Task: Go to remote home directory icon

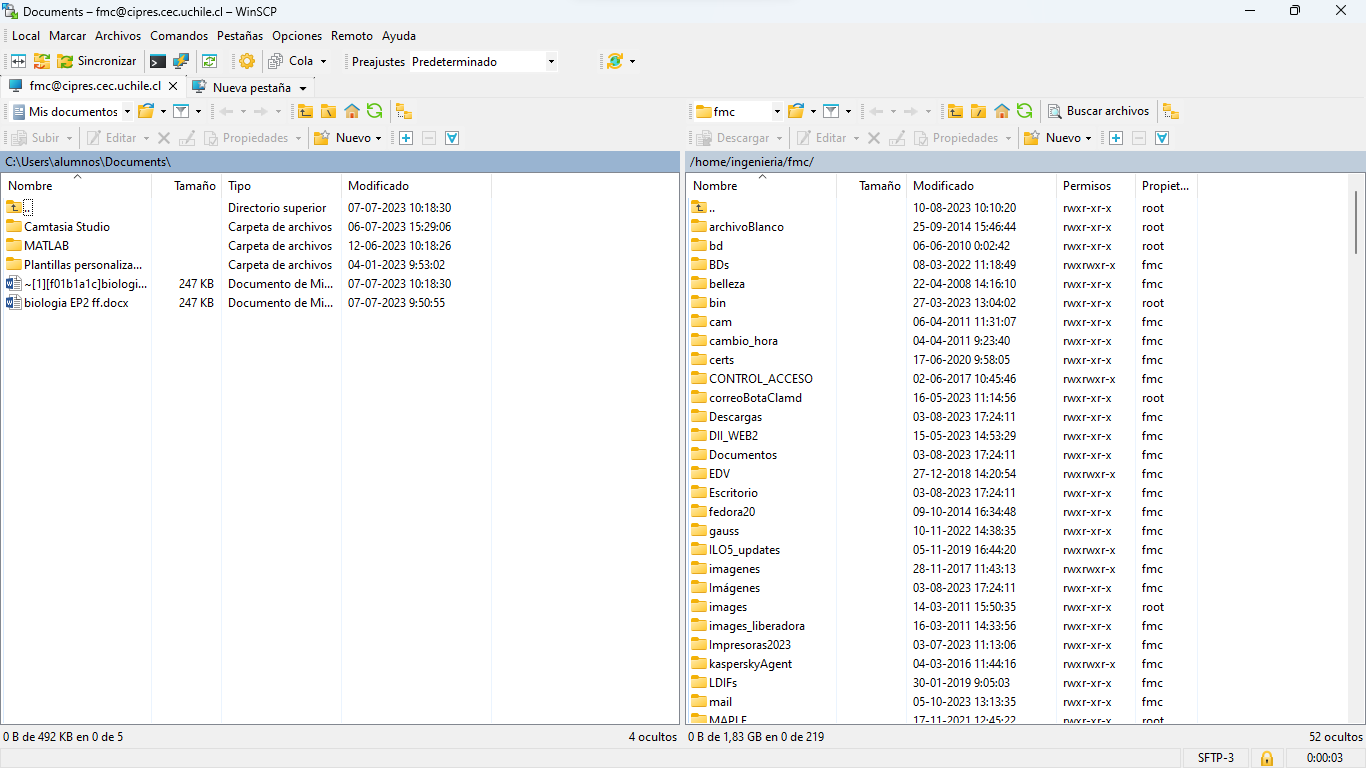Action: click(x=1001, y=111)
